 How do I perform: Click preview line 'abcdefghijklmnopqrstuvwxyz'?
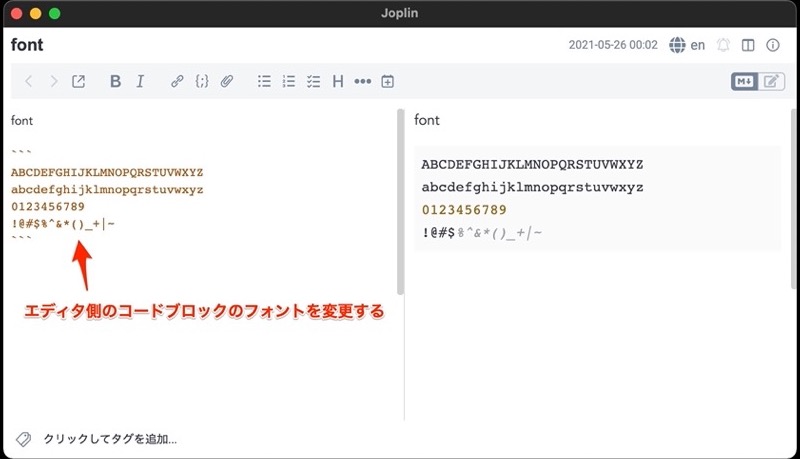[532, 187]
